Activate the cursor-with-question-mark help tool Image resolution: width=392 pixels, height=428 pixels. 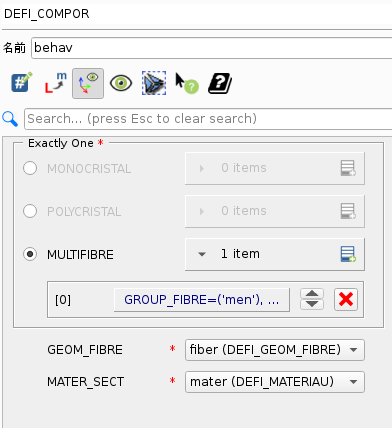coord(187,83)
